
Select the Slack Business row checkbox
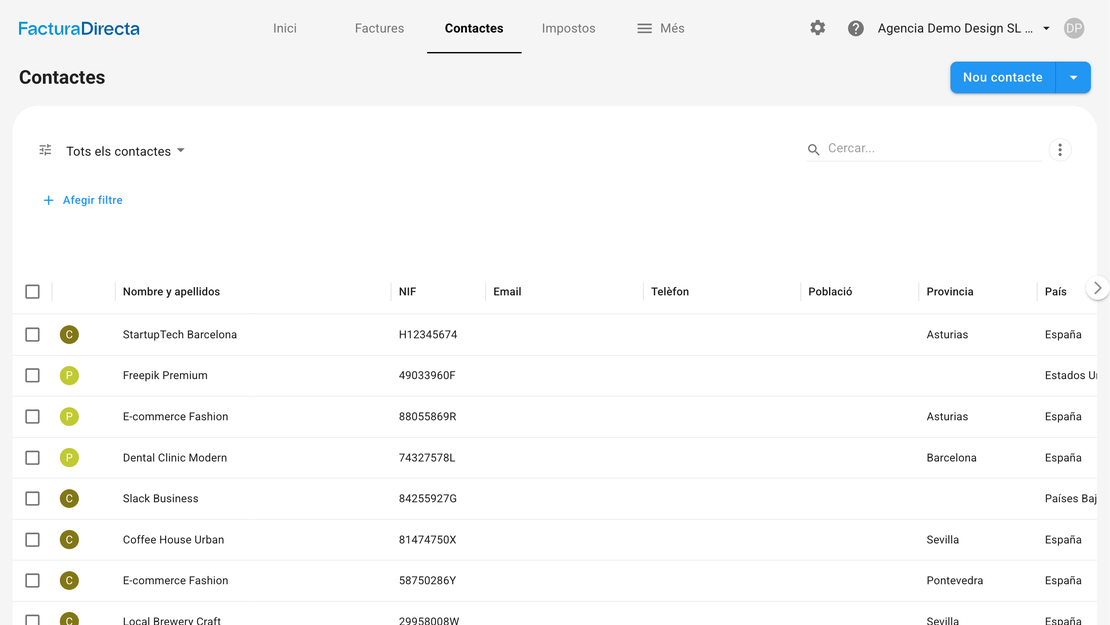(33, 499)
